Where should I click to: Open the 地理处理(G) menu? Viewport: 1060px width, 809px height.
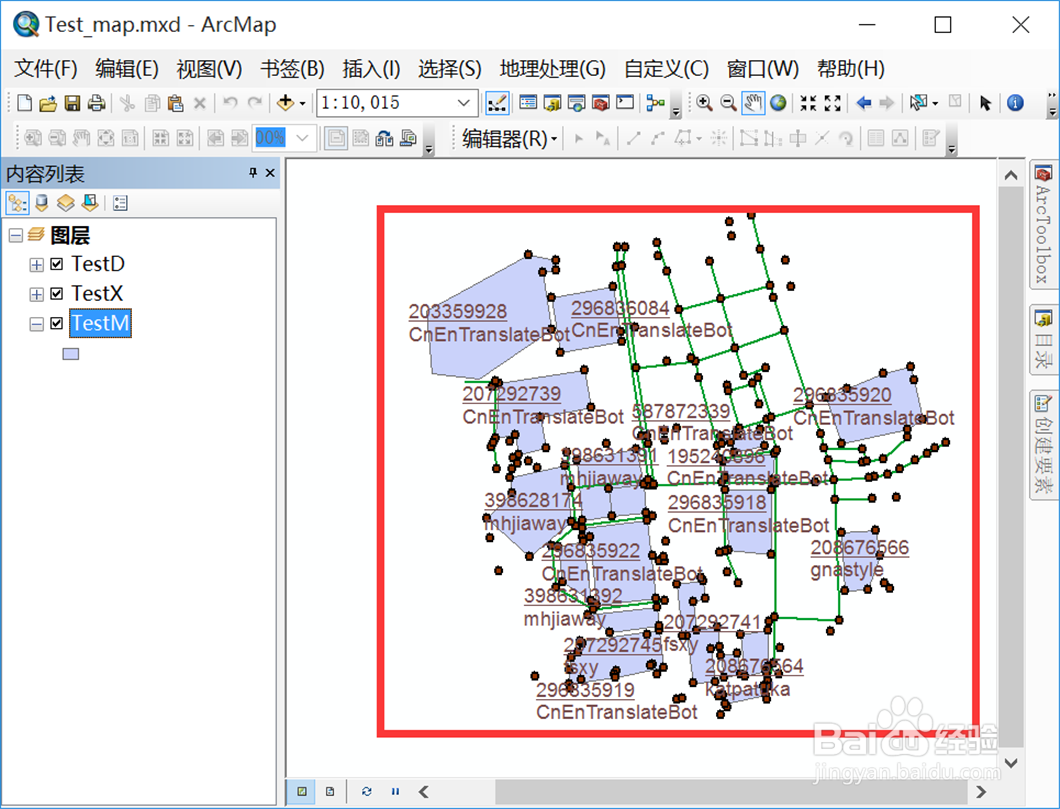point(552,69)
